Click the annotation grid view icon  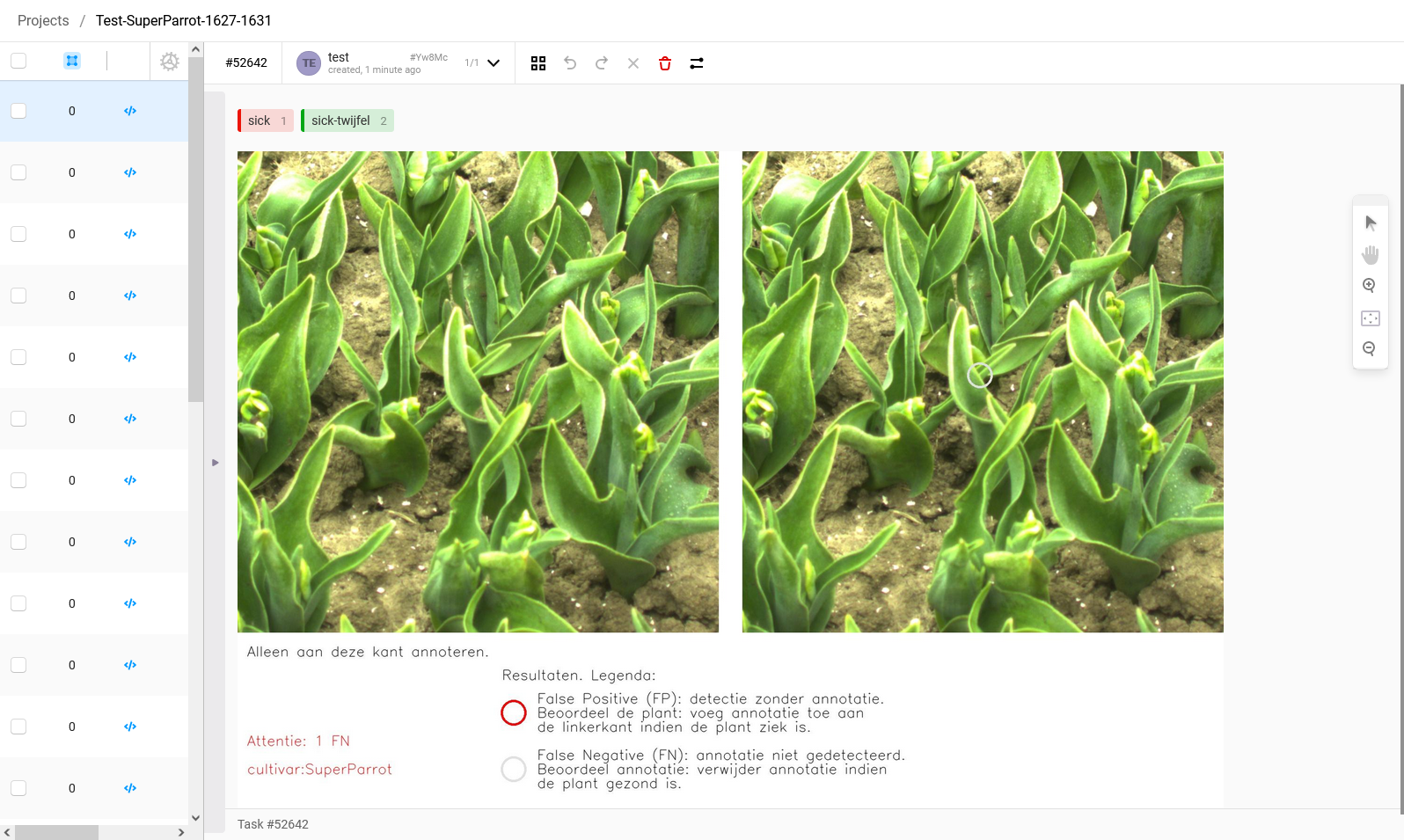538,63
